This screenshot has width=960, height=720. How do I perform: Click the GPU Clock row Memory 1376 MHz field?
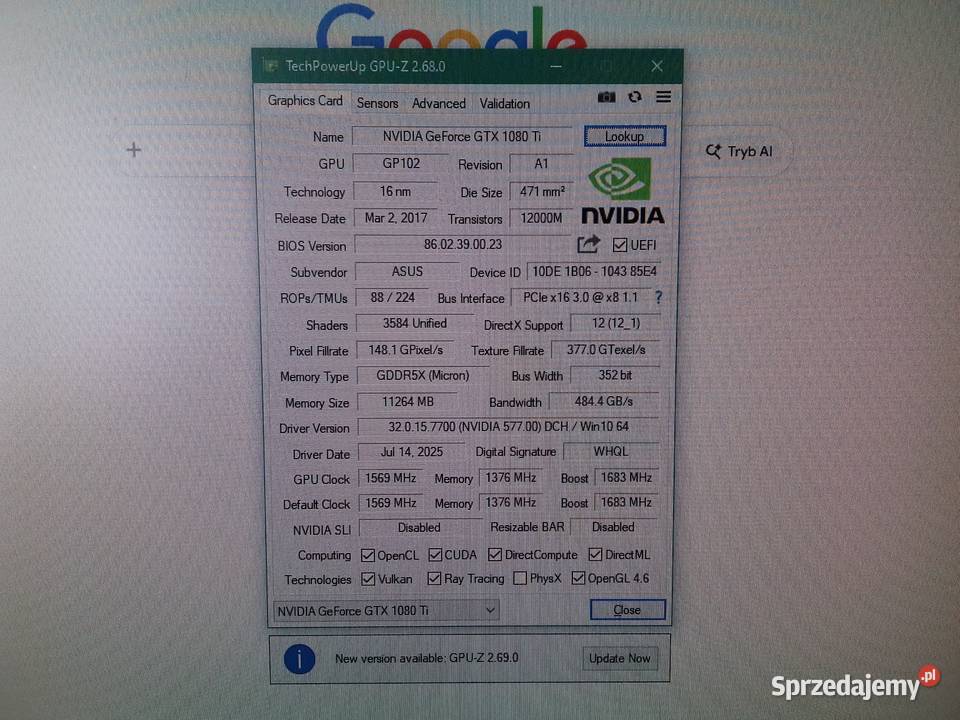click(511, 478)
